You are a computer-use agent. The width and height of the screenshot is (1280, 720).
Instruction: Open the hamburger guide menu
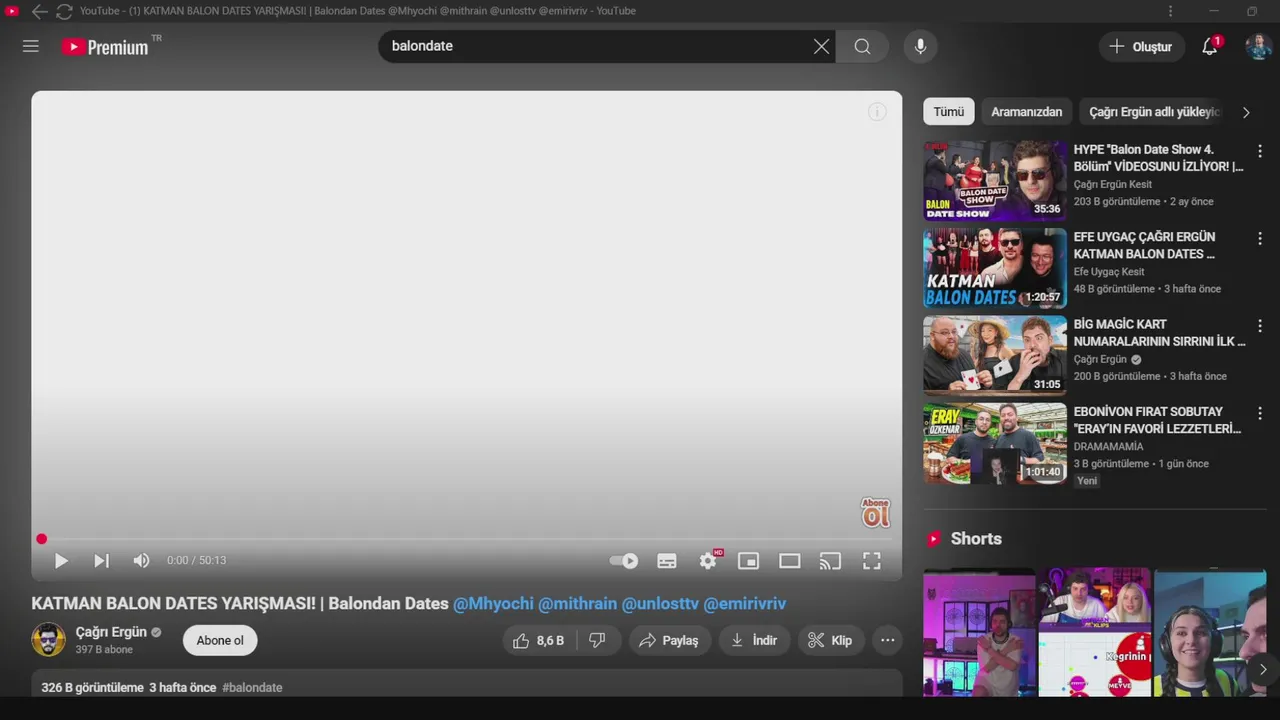click(31, 46)
